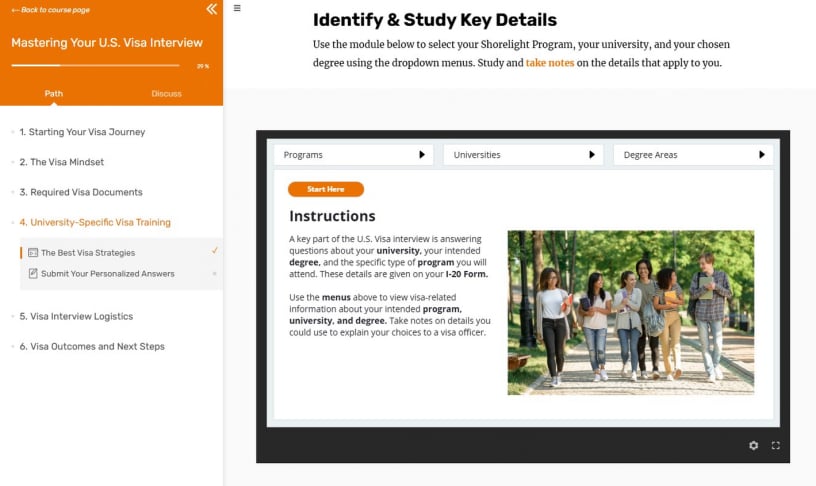The width and height of the screenshot is (816, 486).
Task: Click the students walking photo
Action: pos(631,313)
